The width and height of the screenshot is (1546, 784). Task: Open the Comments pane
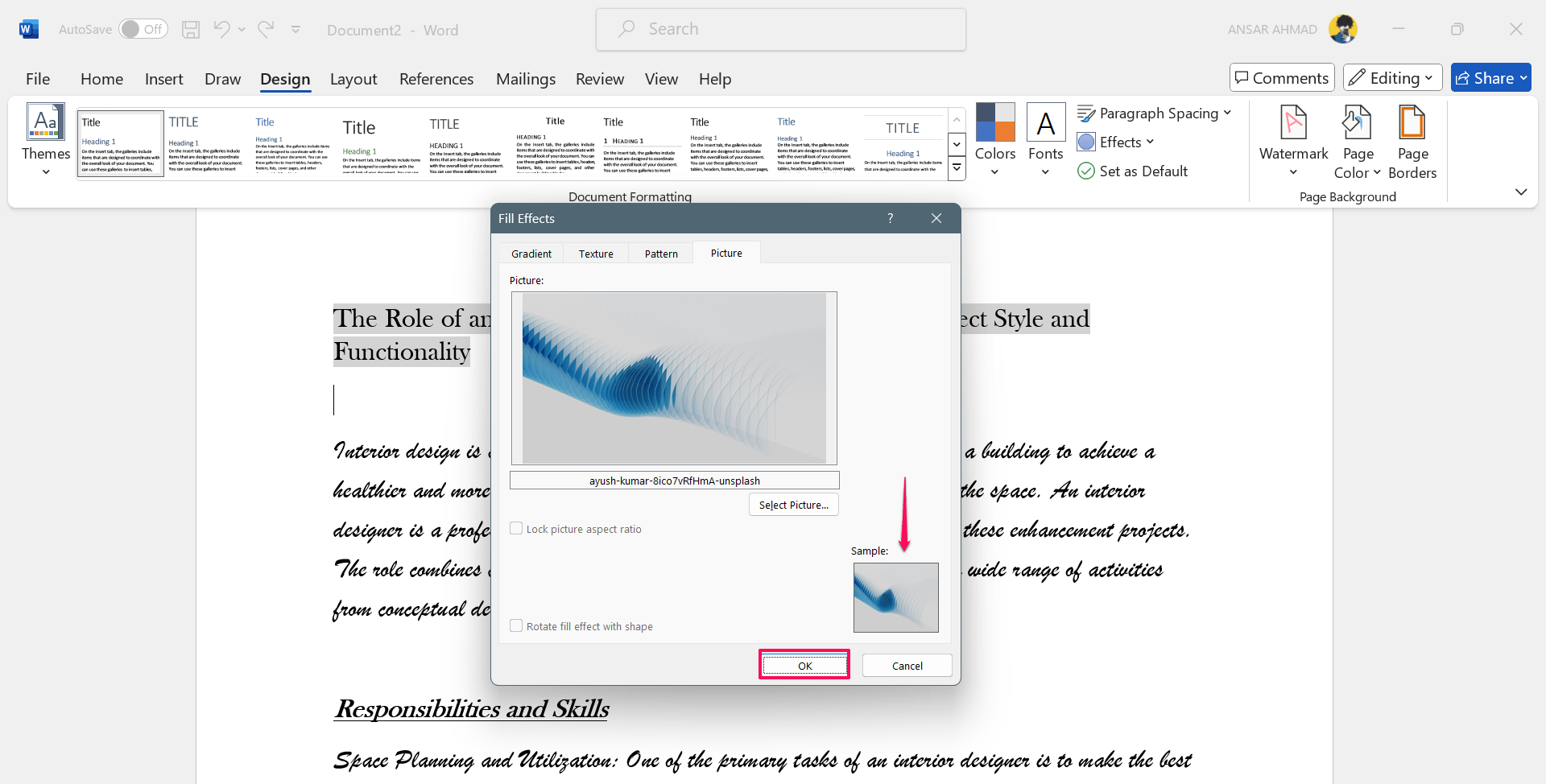(x=1282, y=78)
